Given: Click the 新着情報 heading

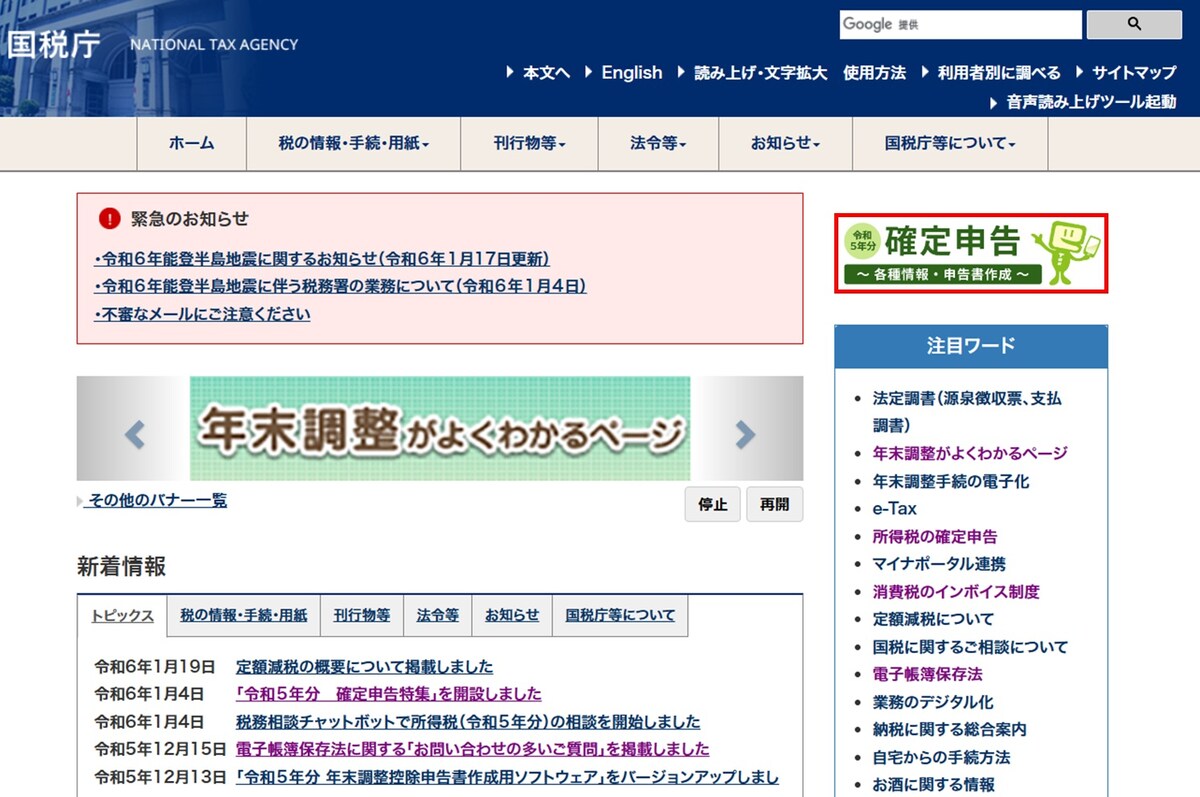Looking at the screenshot, I should [122, 567].
